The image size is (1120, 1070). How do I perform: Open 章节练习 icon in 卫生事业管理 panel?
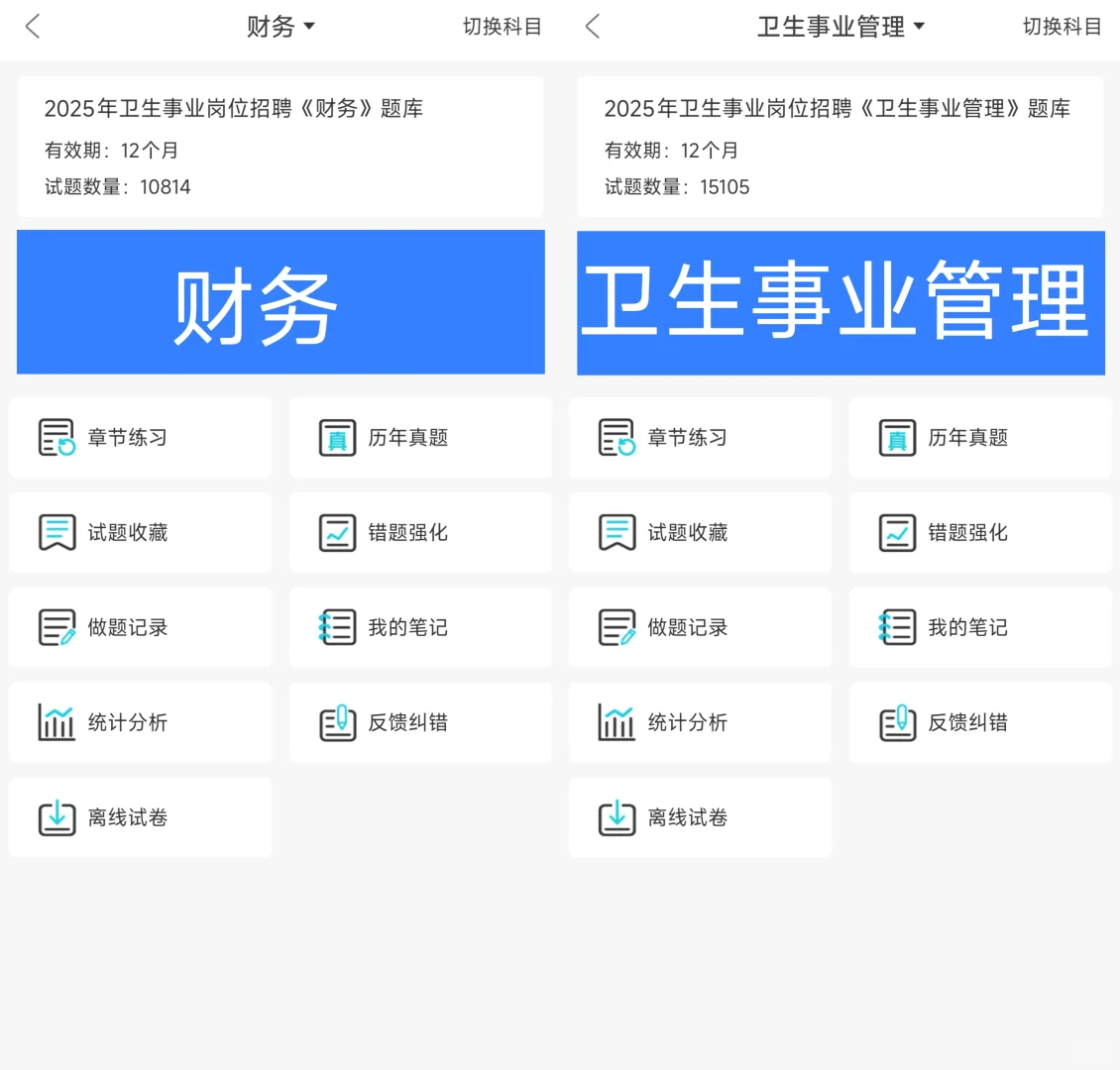(616, 437)
